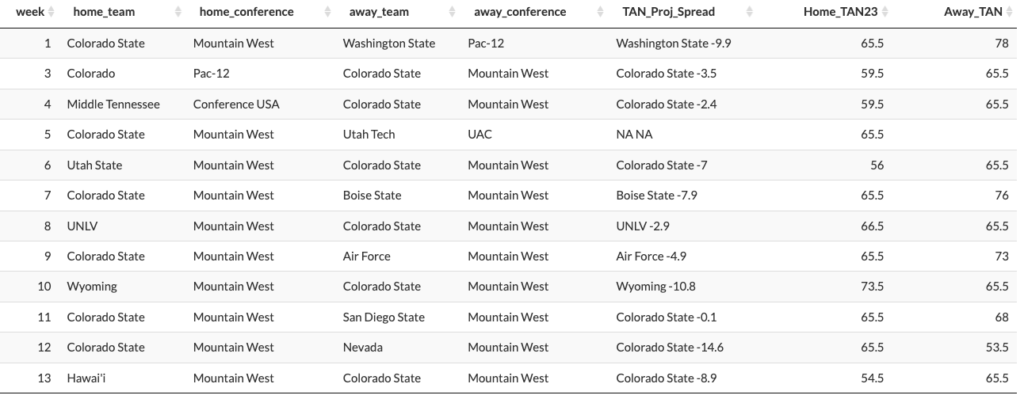Image resolution: width=1024 pixels, height=399 pixels.
Task: Select the week 1 Colorado State row
Action: [512, 43]
